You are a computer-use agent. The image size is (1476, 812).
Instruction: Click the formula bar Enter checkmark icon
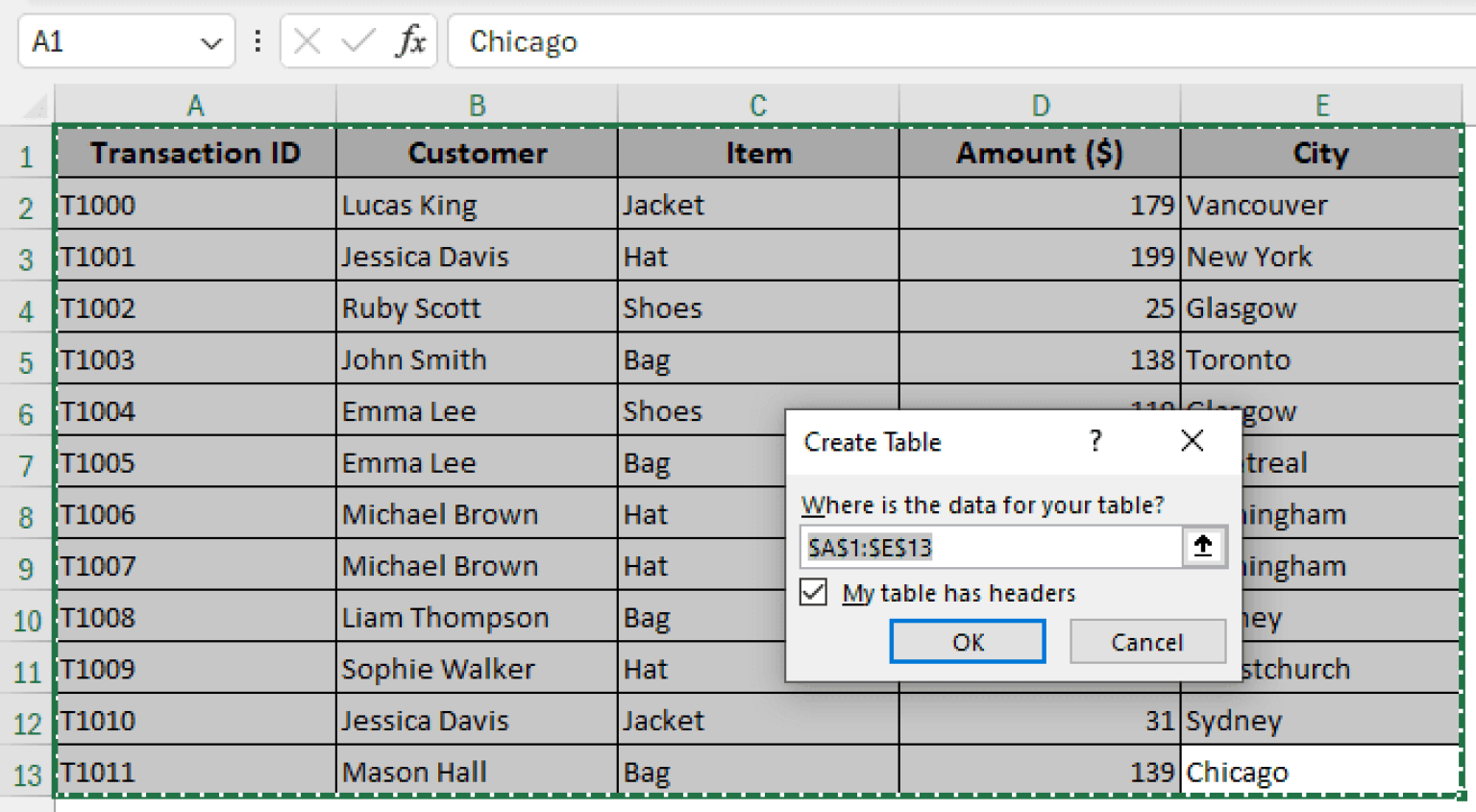357,41
